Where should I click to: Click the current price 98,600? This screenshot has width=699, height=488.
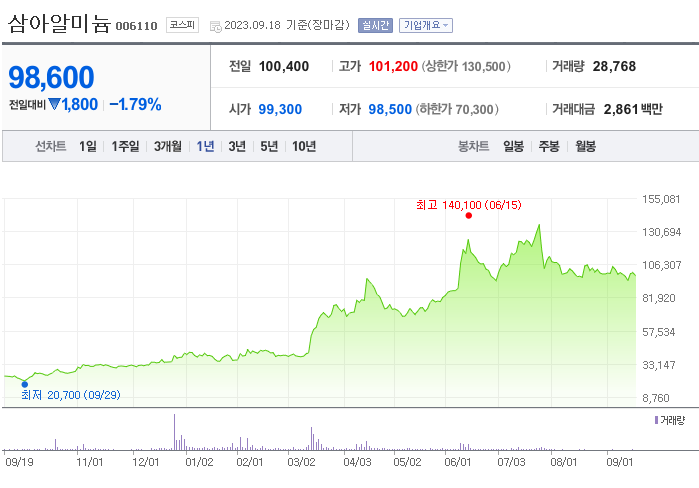pyautogui.click(x=51, y=78)
